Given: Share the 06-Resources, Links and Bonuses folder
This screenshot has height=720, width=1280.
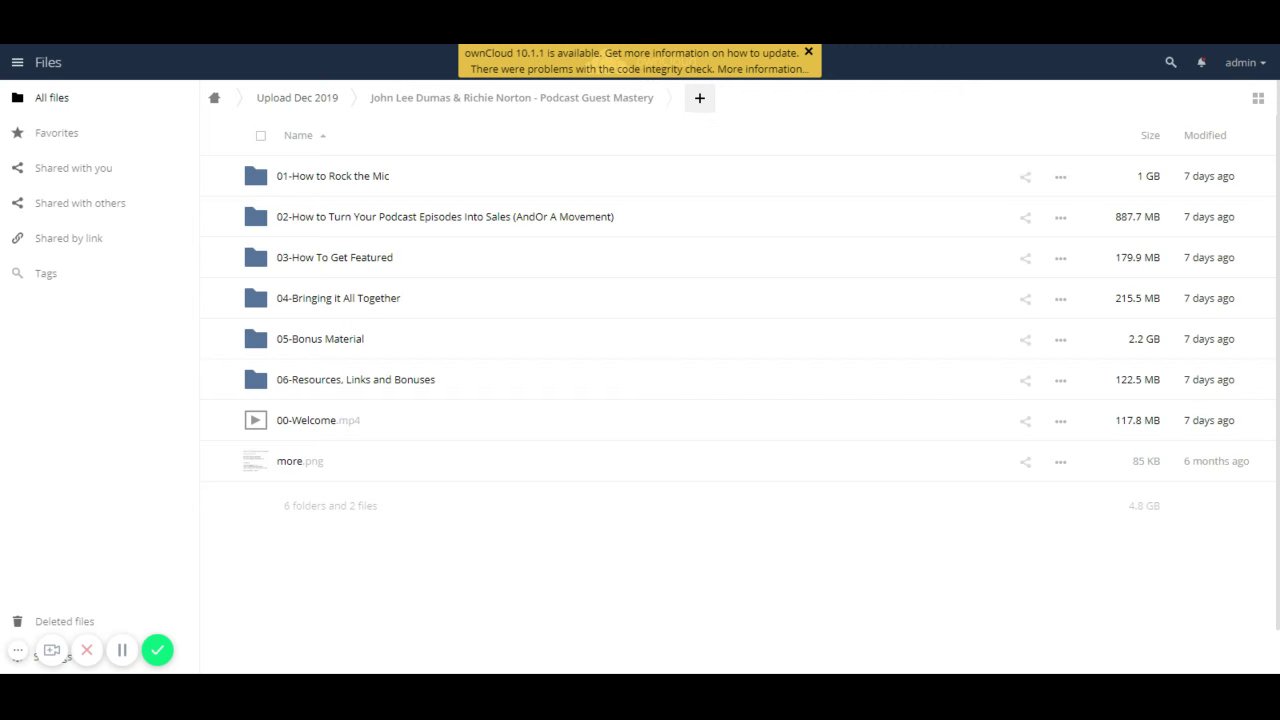Looking at the screenshot, I should point(1025,380).
